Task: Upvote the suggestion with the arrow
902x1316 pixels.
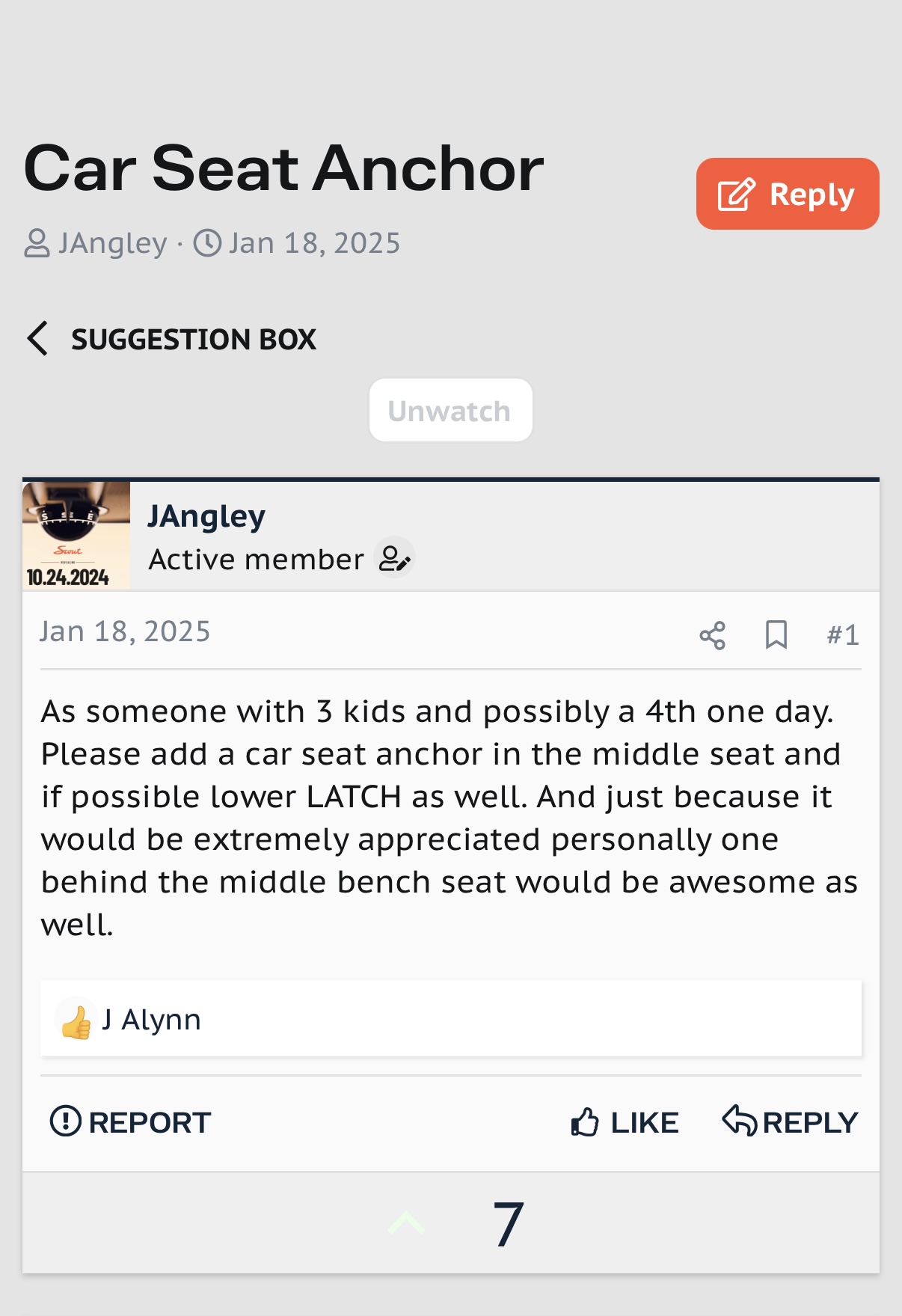Action: [x=407, y=1224]
